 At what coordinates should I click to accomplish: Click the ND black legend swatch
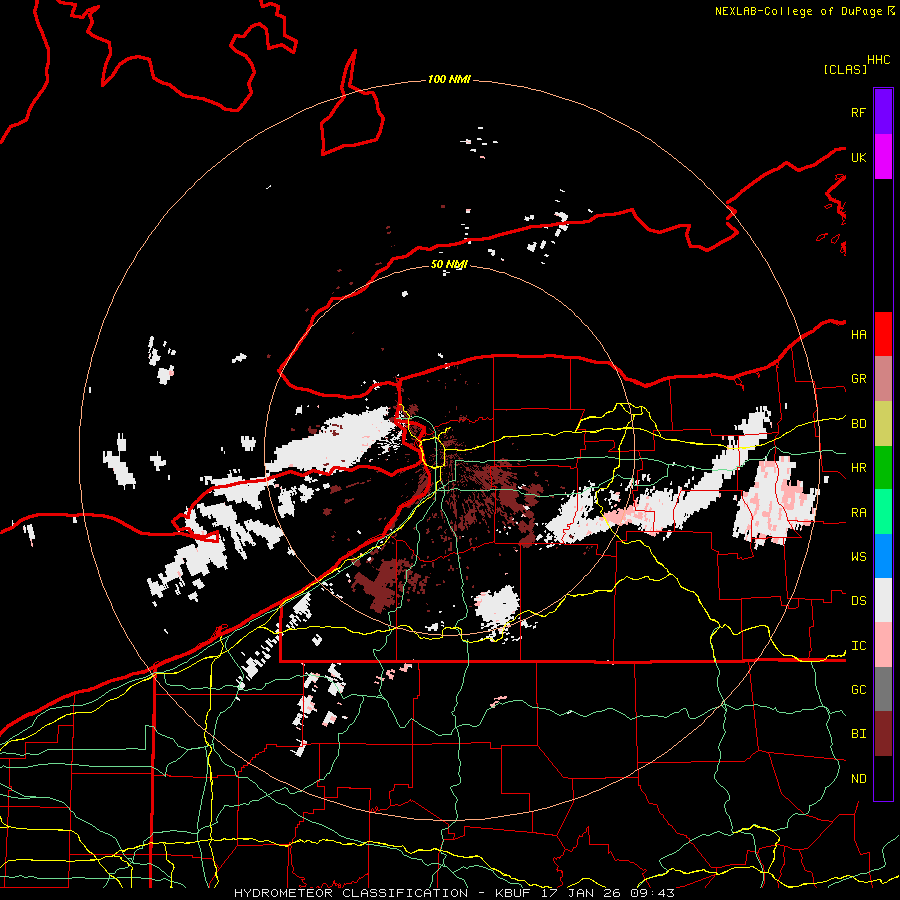[x=883, y=778]
